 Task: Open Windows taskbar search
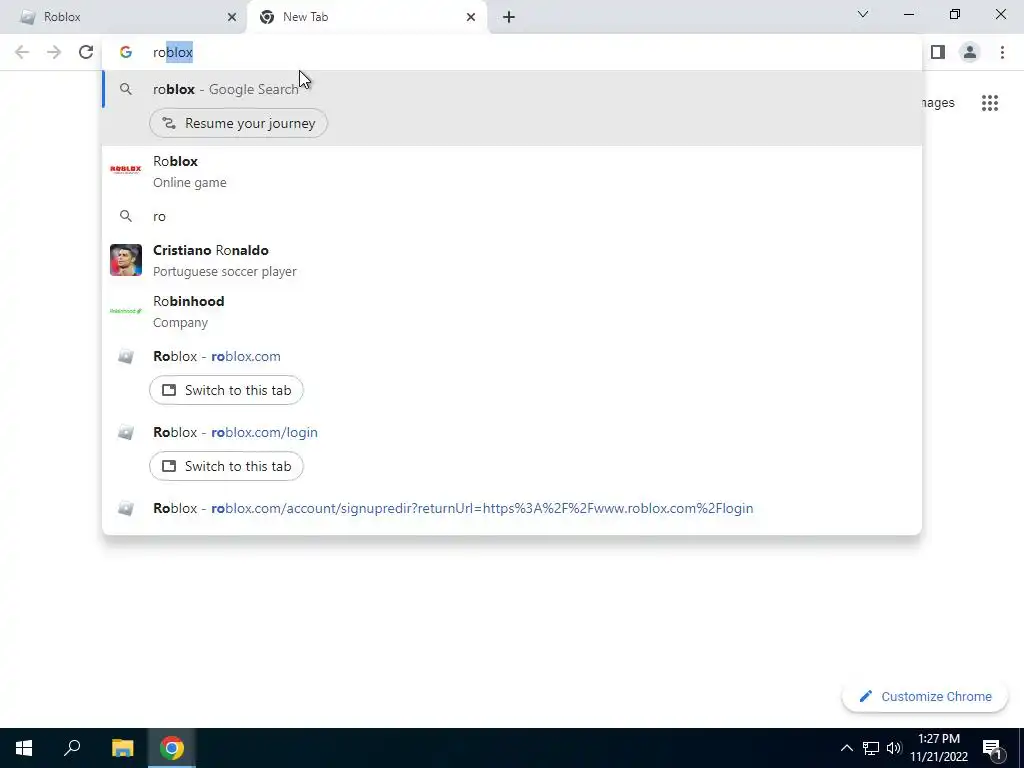pos(72,748)
